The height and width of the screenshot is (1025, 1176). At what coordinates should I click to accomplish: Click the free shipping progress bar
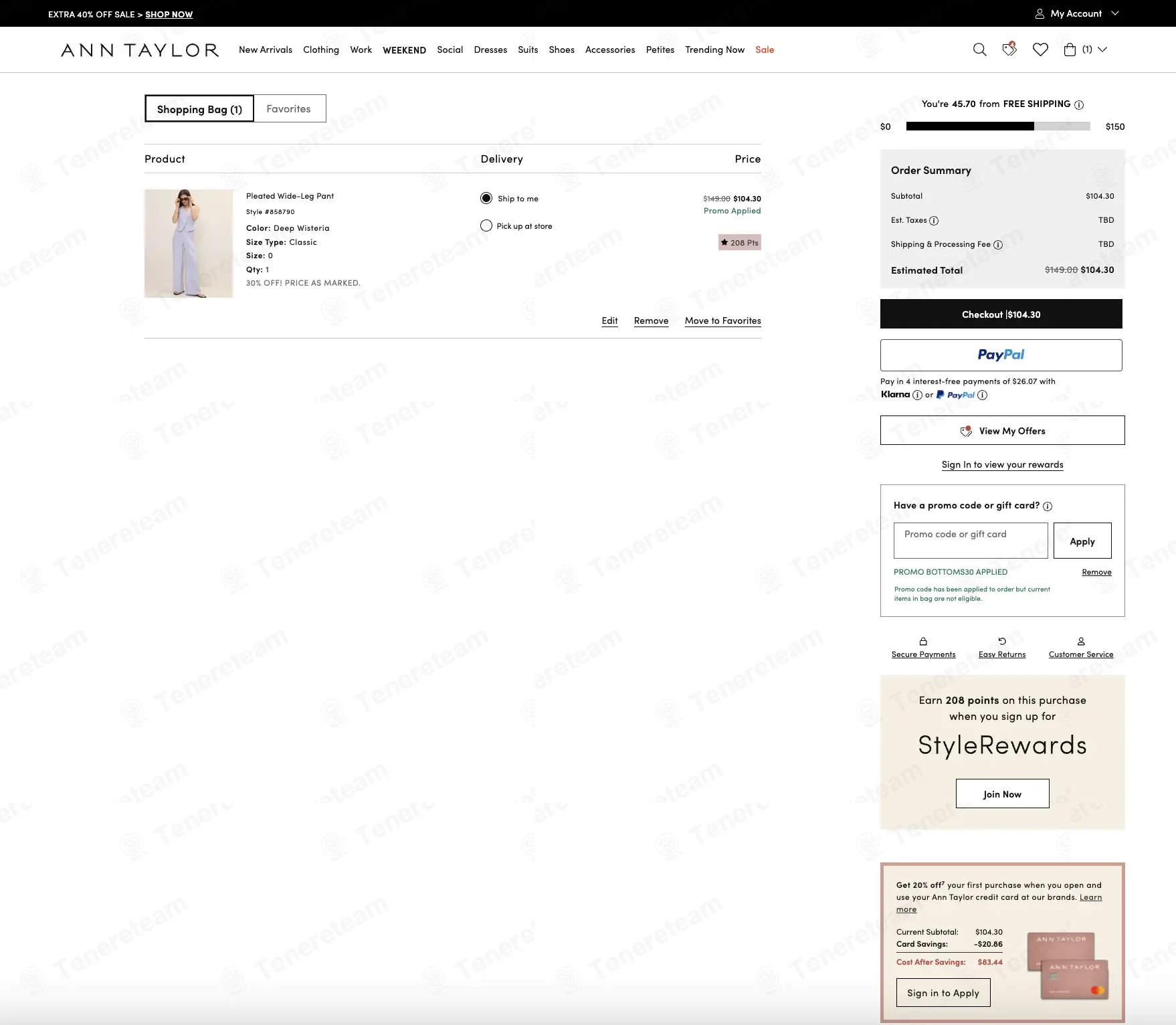998,126
